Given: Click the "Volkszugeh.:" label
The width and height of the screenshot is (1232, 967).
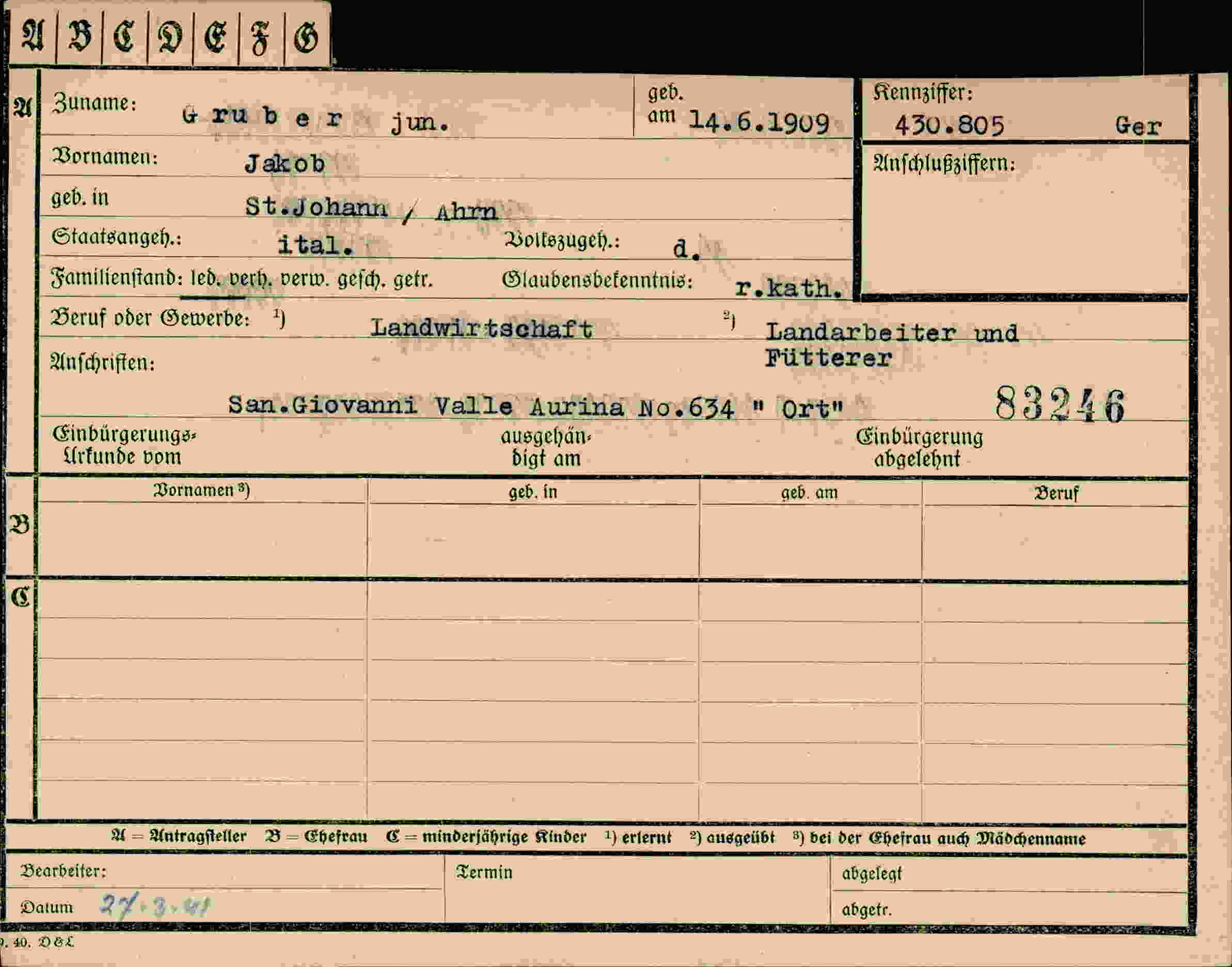Looking at the screenshot, I should click(x=562, y=241).
